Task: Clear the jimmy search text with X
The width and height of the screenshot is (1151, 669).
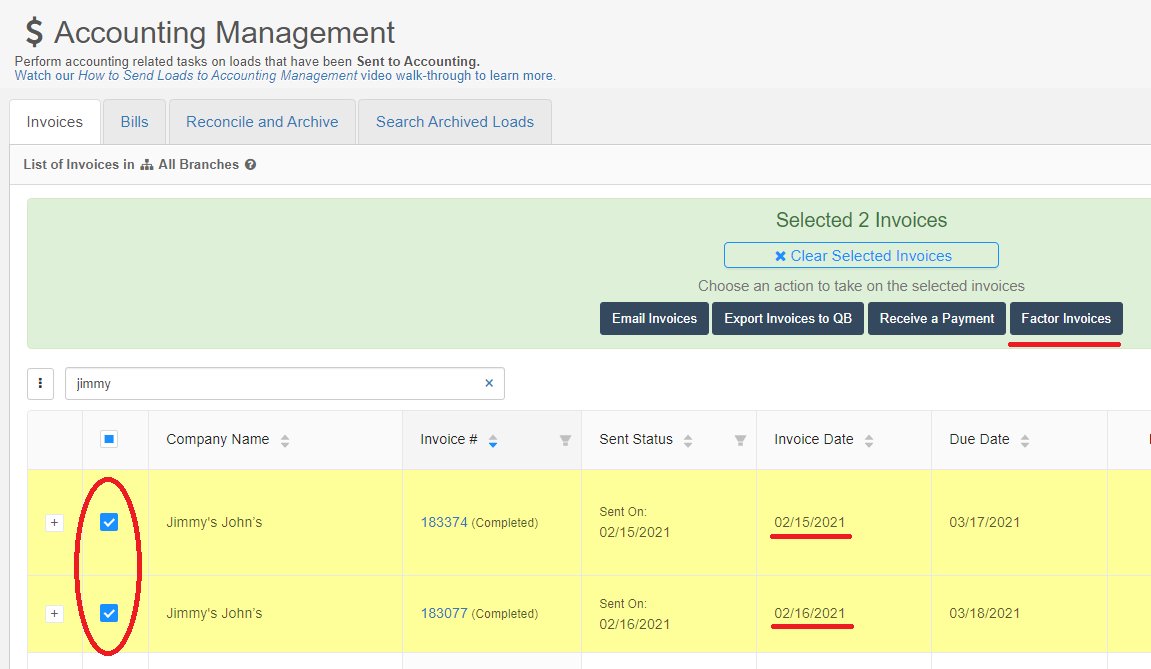Action: [x=489, y=383]
